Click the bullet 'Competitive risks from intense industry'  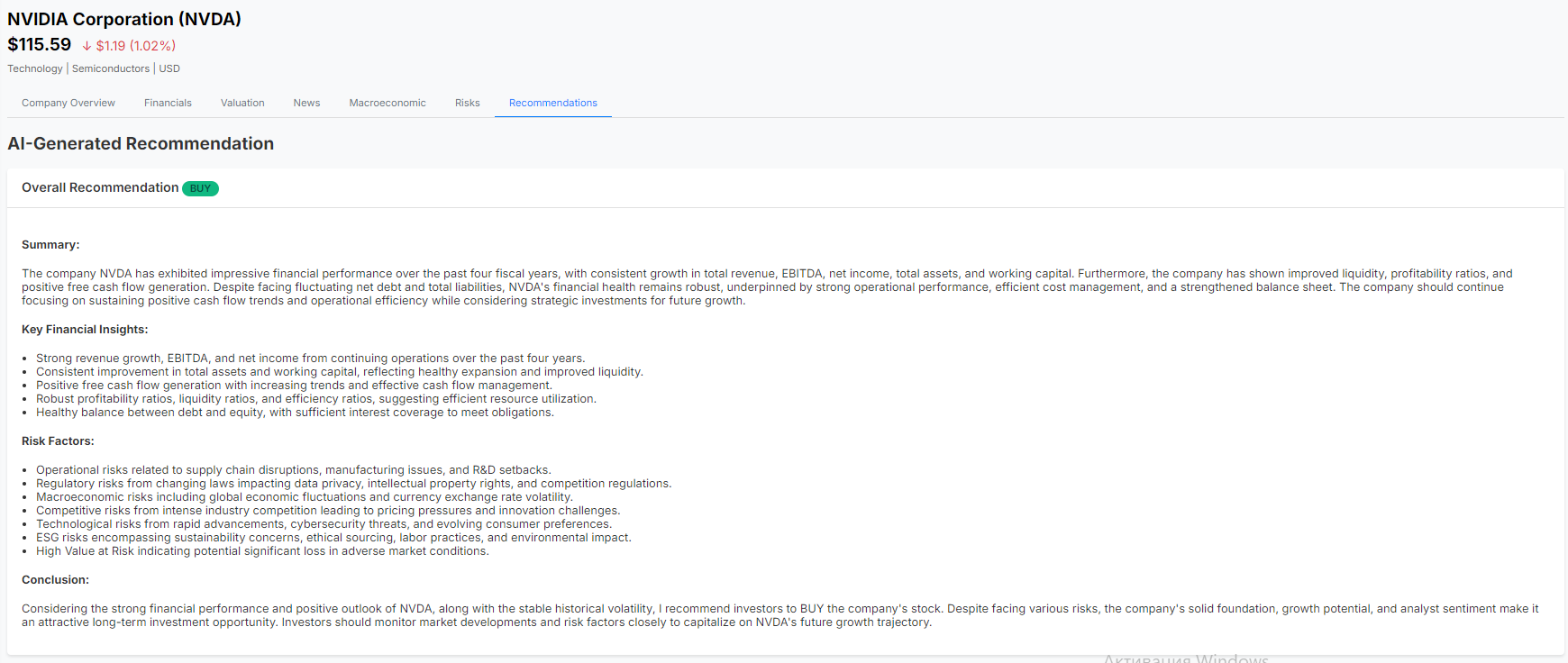click(328, 511)
